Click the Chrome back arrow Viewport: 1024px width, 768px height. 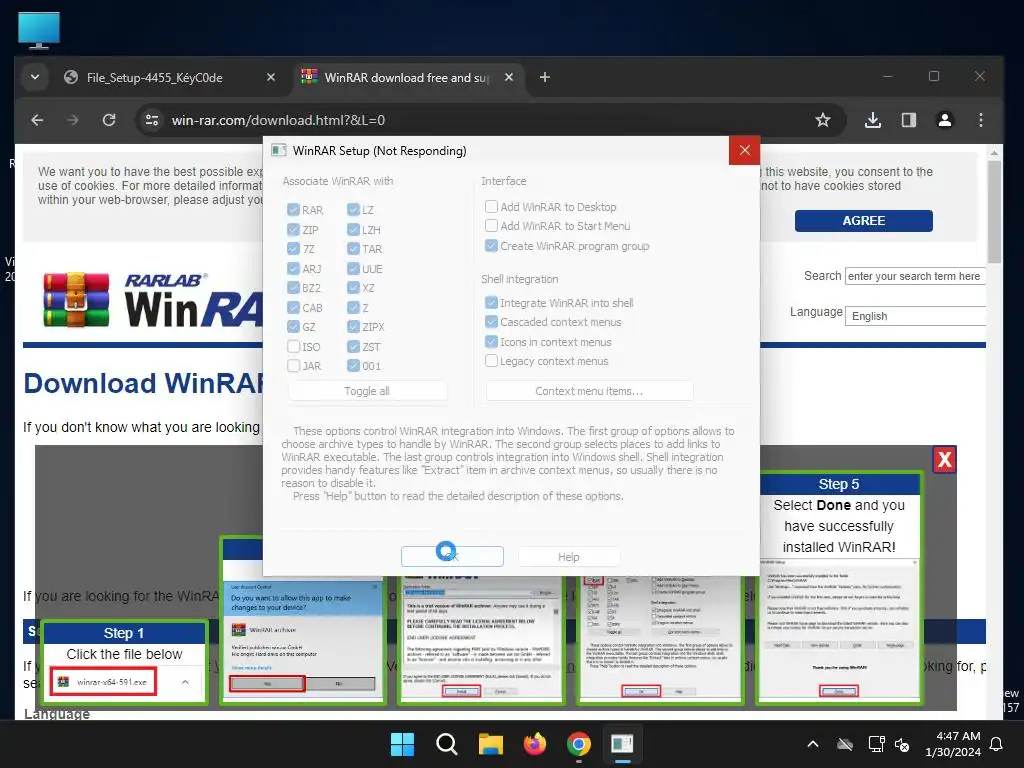point(37,120)
